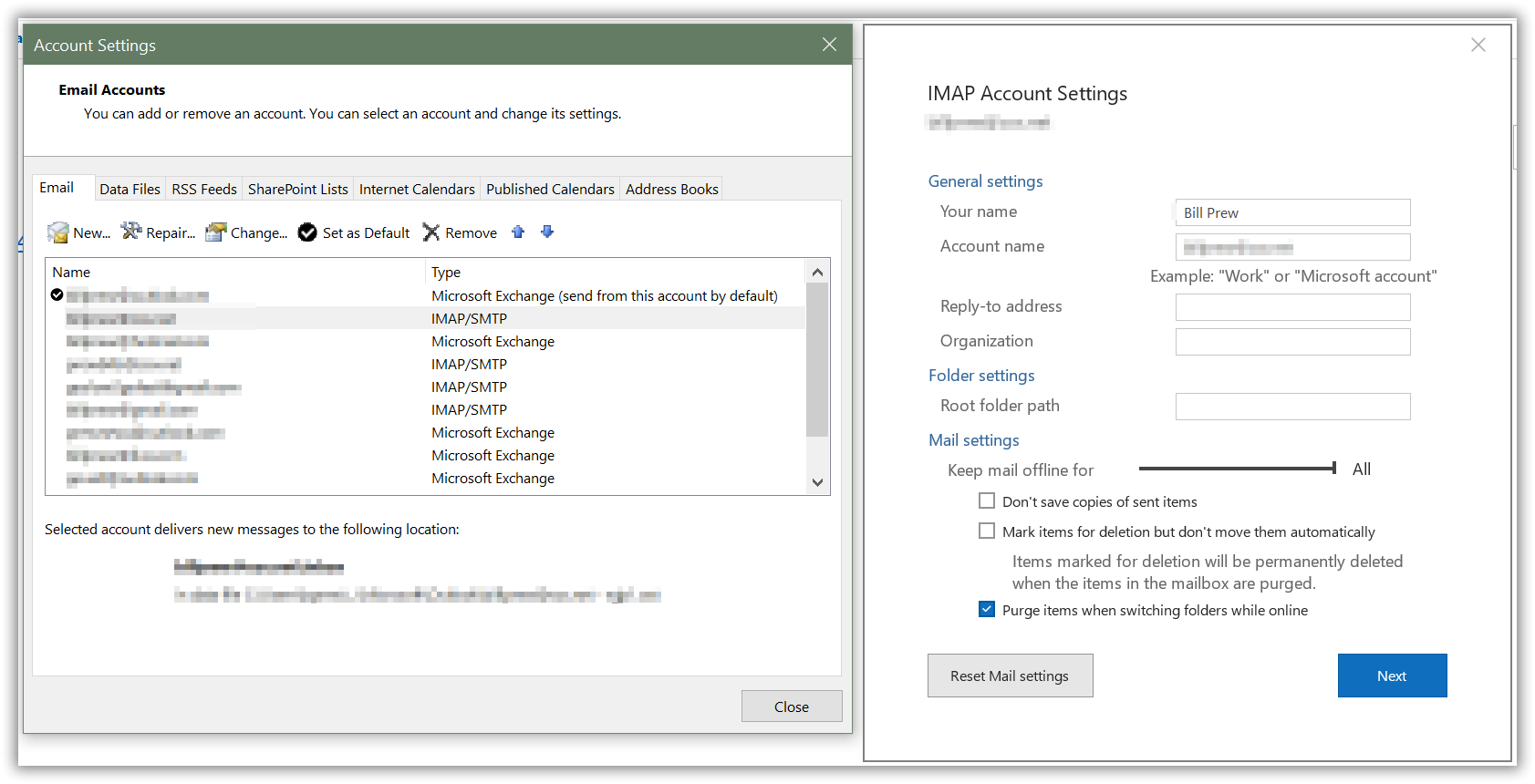Click the Root folder path field

click(x=1292, y=407)
